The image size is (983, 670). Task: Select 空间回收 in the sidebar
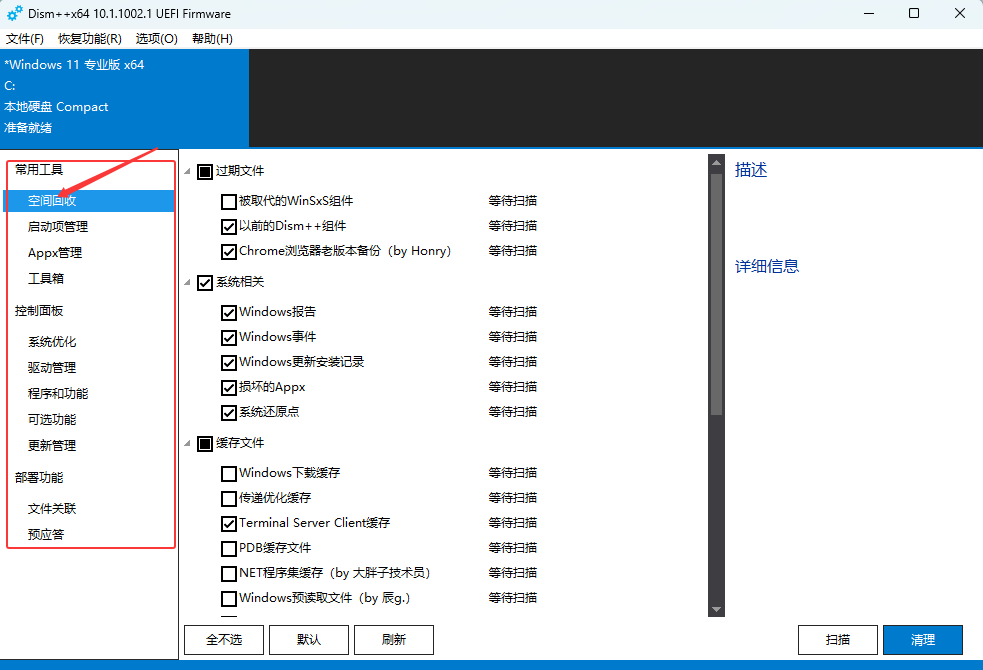(x=89, y=201)
